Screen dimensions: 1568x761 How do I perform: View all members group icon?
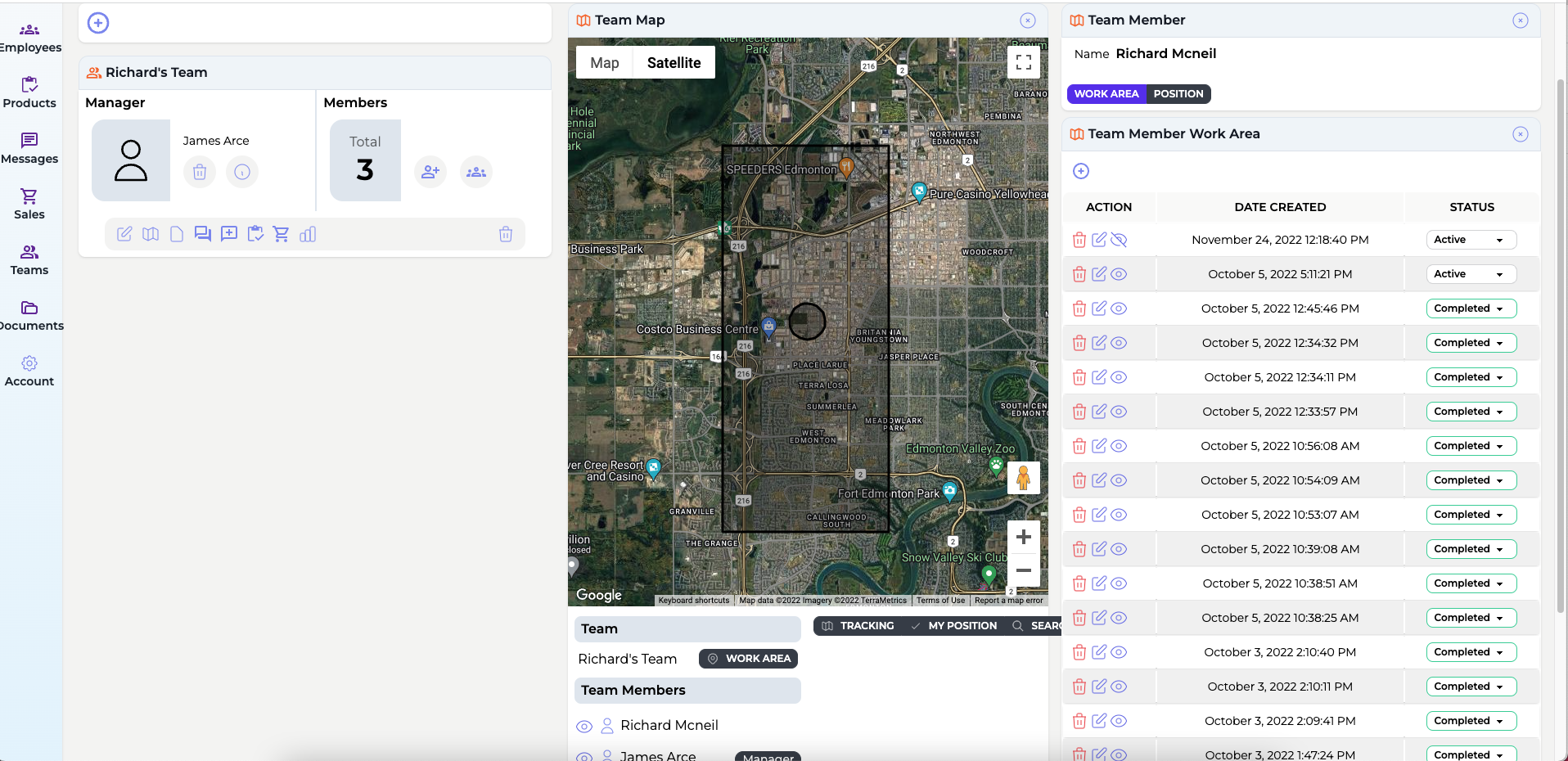(x=476, y=172)
